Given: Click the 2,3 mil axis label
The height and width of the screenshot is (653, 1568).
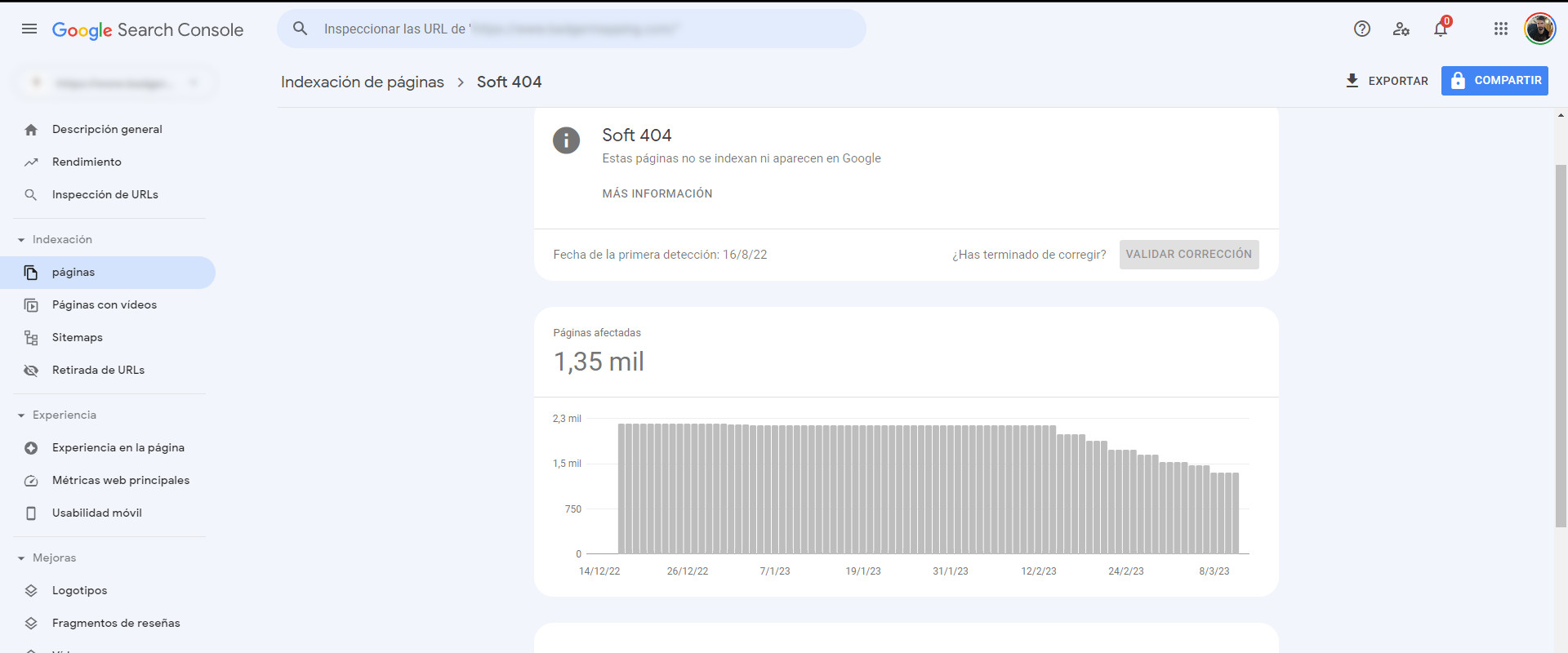Looking at the screenshot, I should coord(567,419).
